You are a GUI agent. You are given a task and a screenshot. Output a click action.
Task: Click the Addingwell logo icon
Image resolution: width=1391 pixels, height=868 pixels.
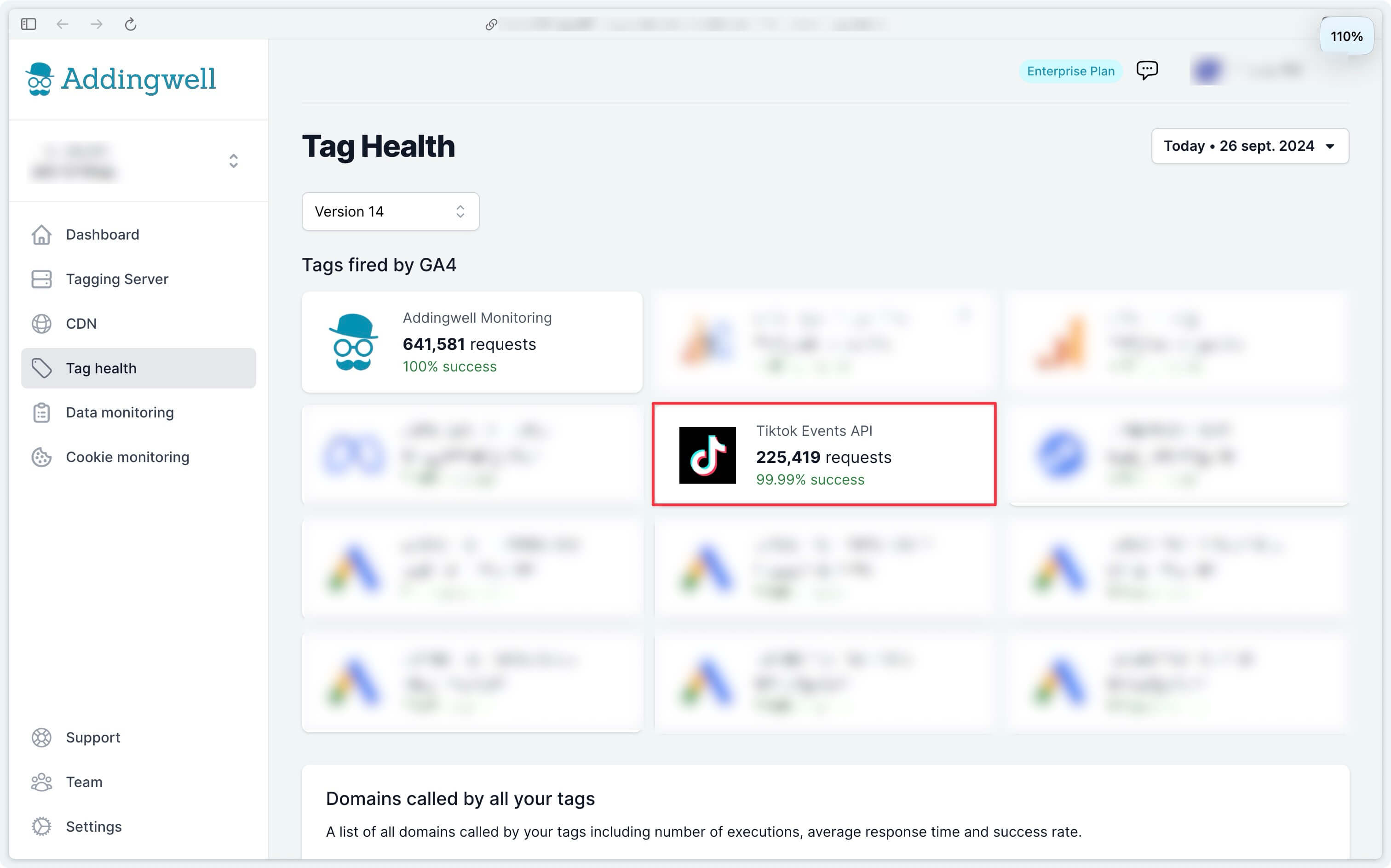coord(40,79)
